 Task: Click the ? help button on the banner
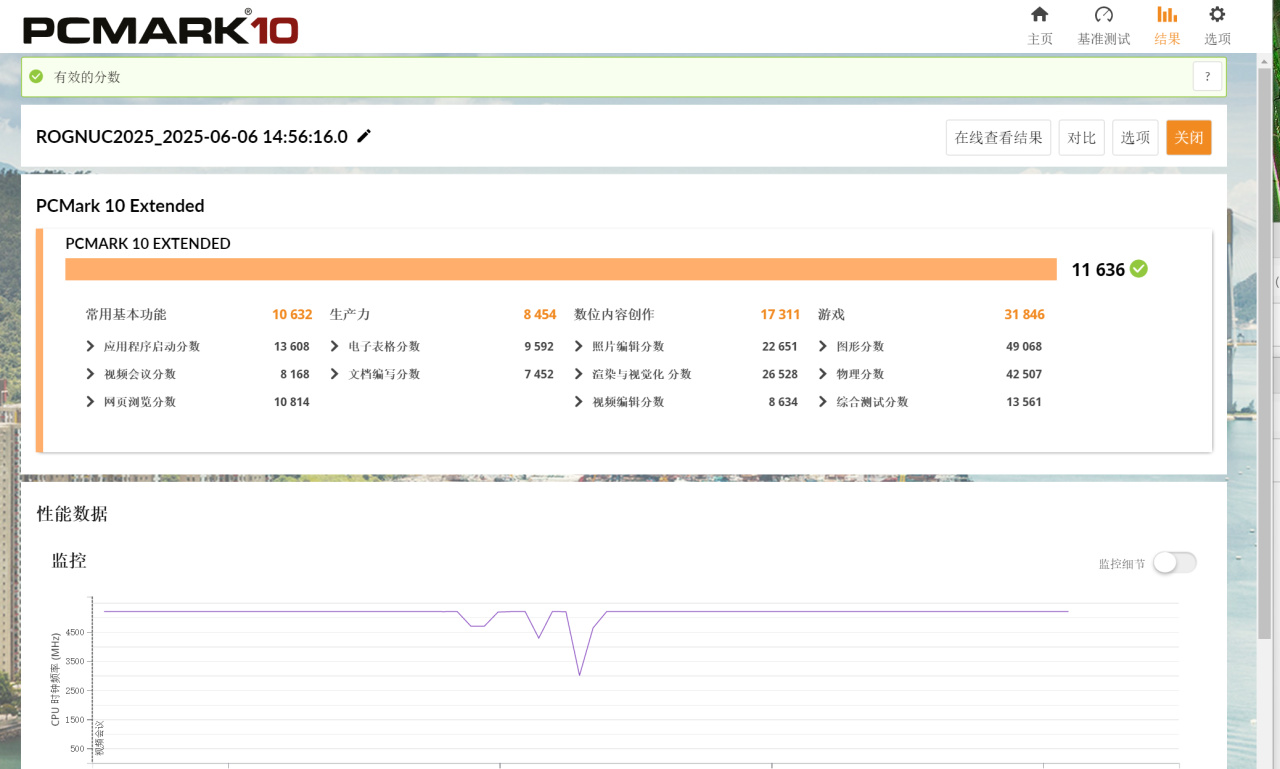[1207, 76]
